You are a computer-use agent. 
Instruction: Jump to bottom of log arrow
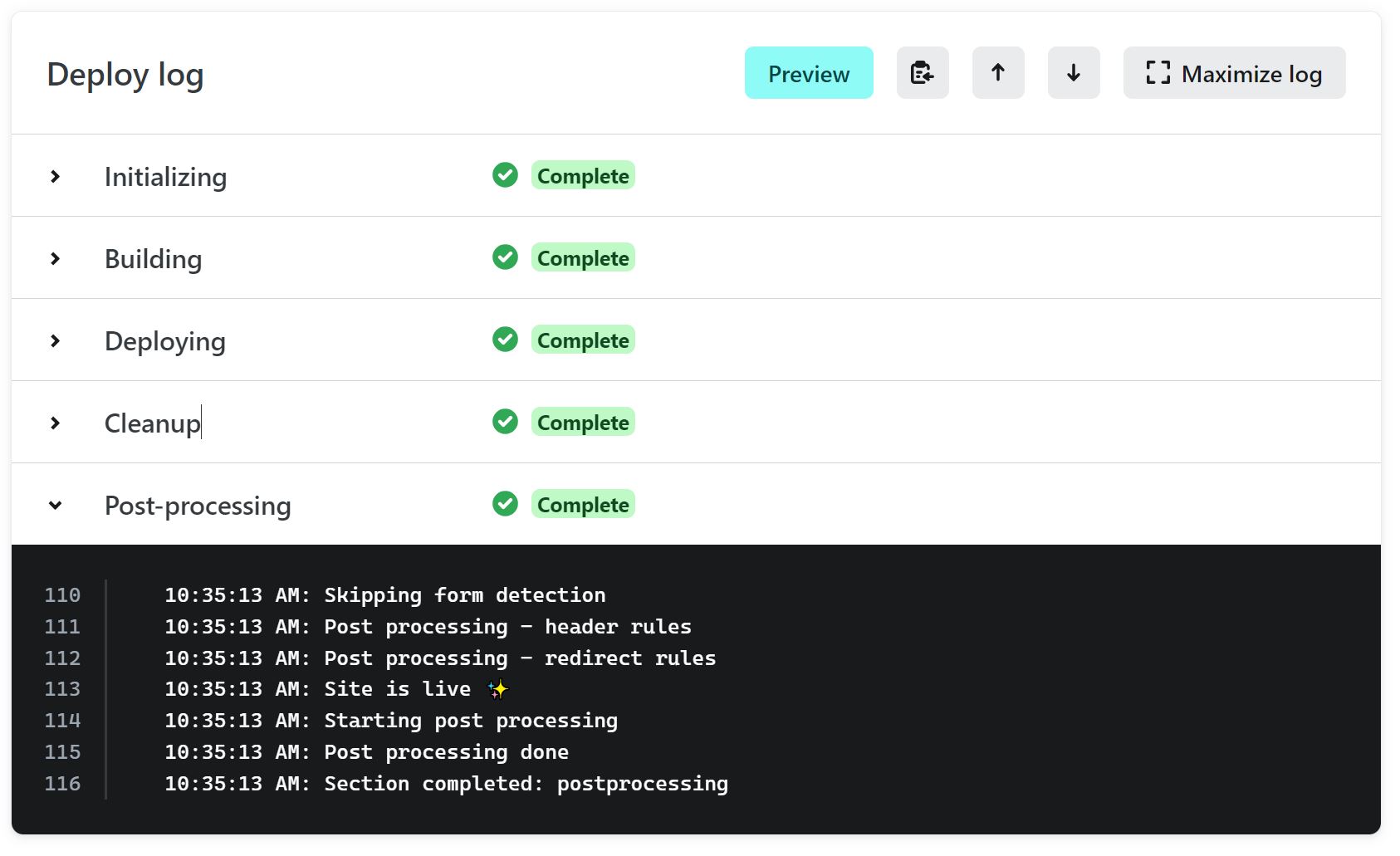coord(1073,73)
